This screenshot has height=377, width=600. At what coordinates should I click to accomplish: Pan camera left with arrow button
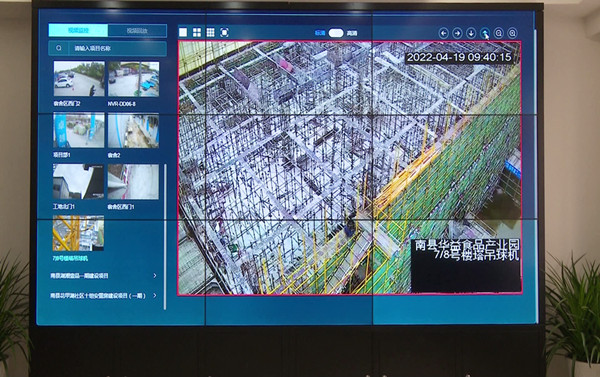point(443,33)
